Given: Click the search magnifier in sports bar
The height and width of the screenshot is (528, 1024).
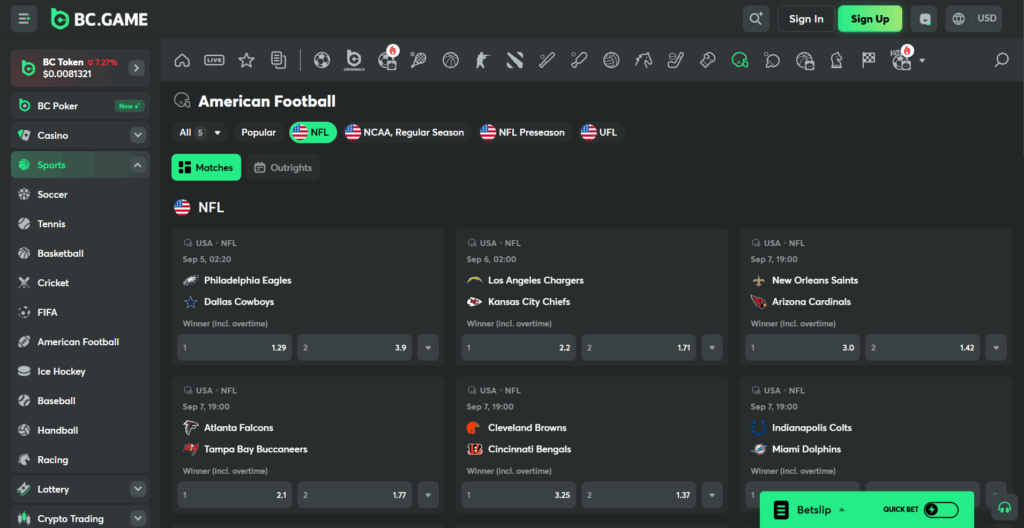Looking at the screenshot, I should pos(1001,60).
